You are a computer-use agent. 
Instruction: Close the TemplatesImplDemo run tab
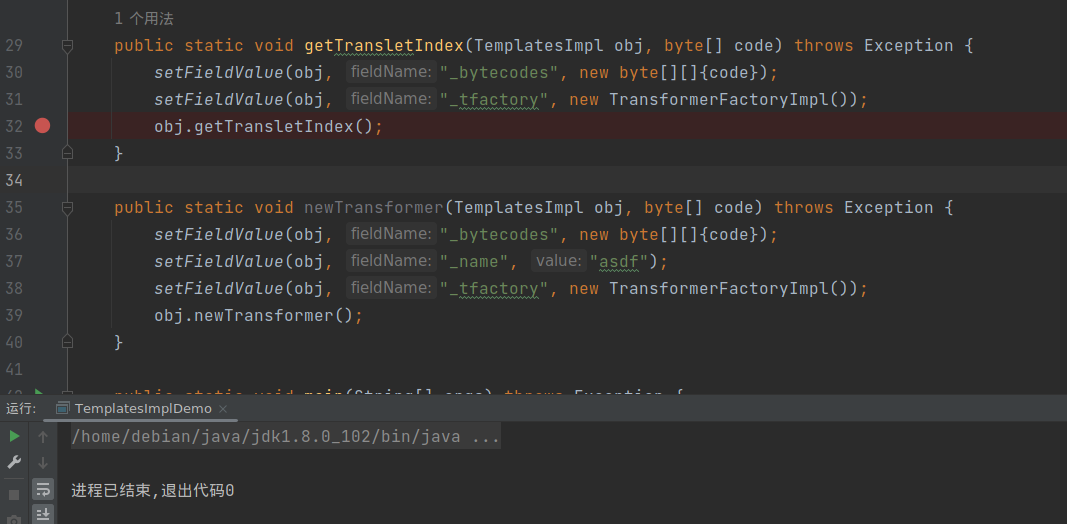pos(223,409)
